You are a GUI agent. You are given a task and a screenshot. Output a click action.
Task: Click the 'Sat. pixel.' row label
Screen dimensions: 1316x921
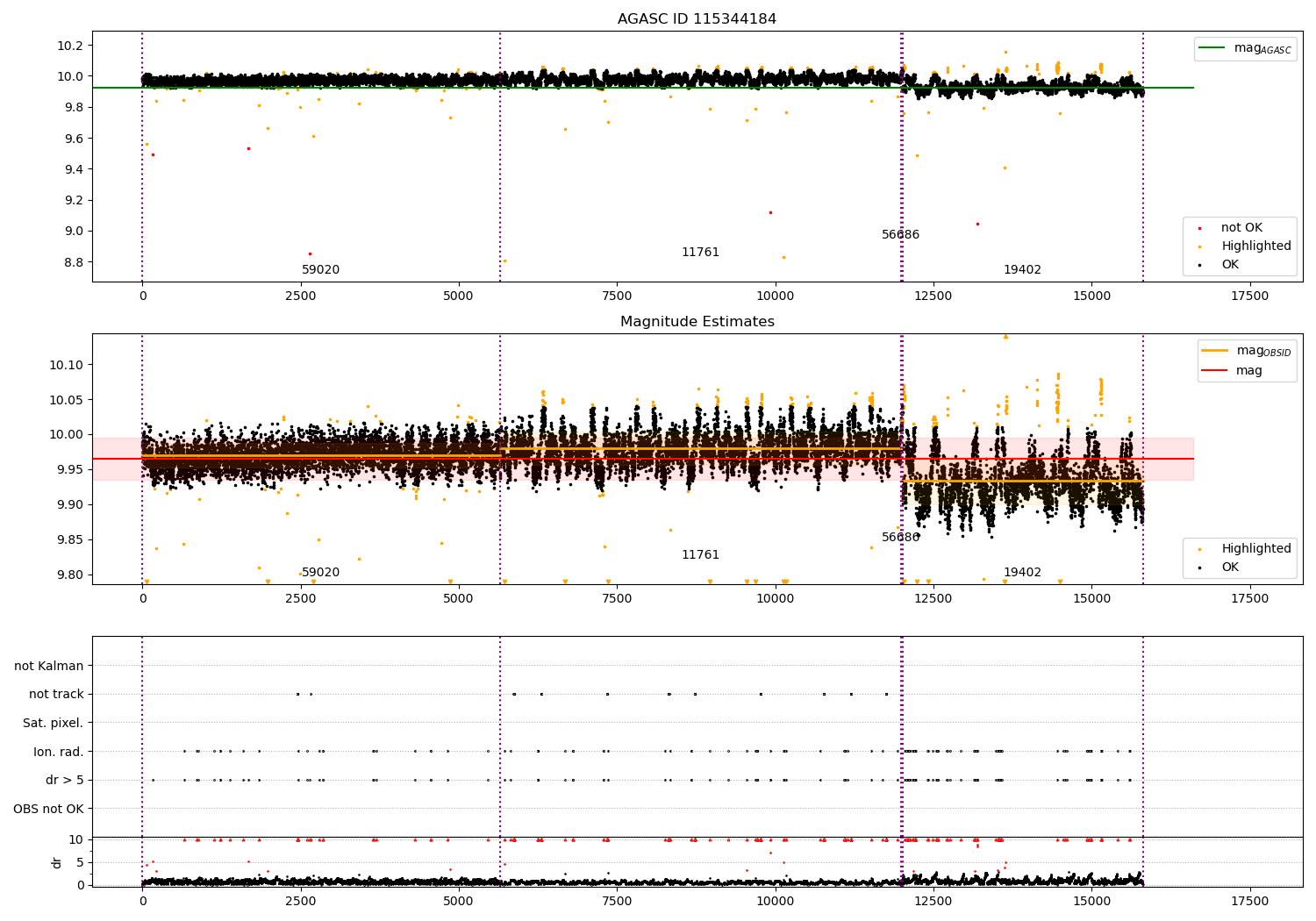coord(54,724)
